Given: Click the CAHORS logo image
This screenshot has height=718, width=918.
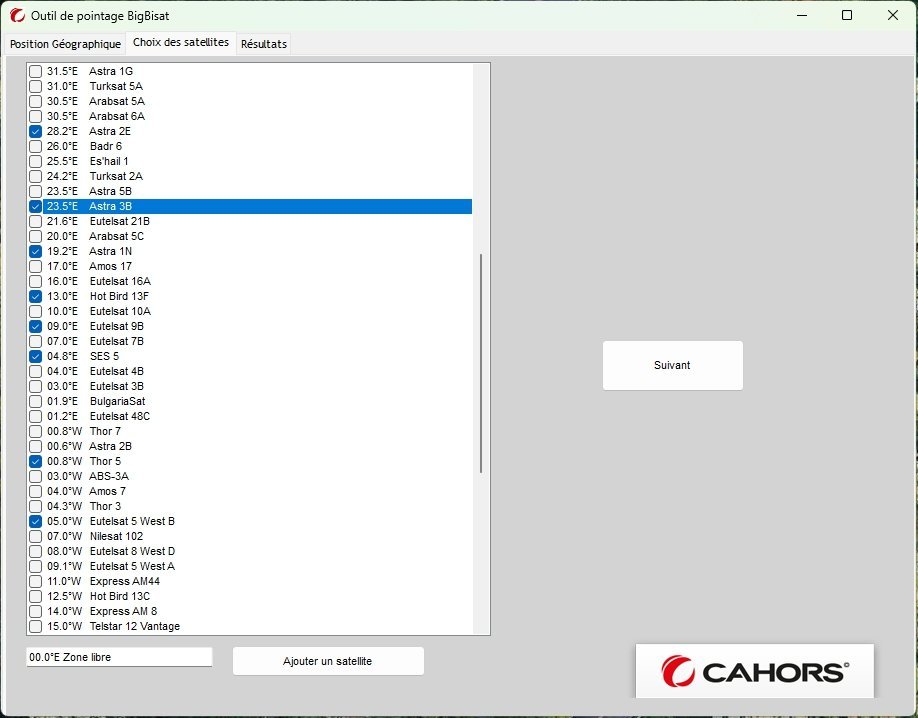Looking at the screenshot, I should coord(755,670).
